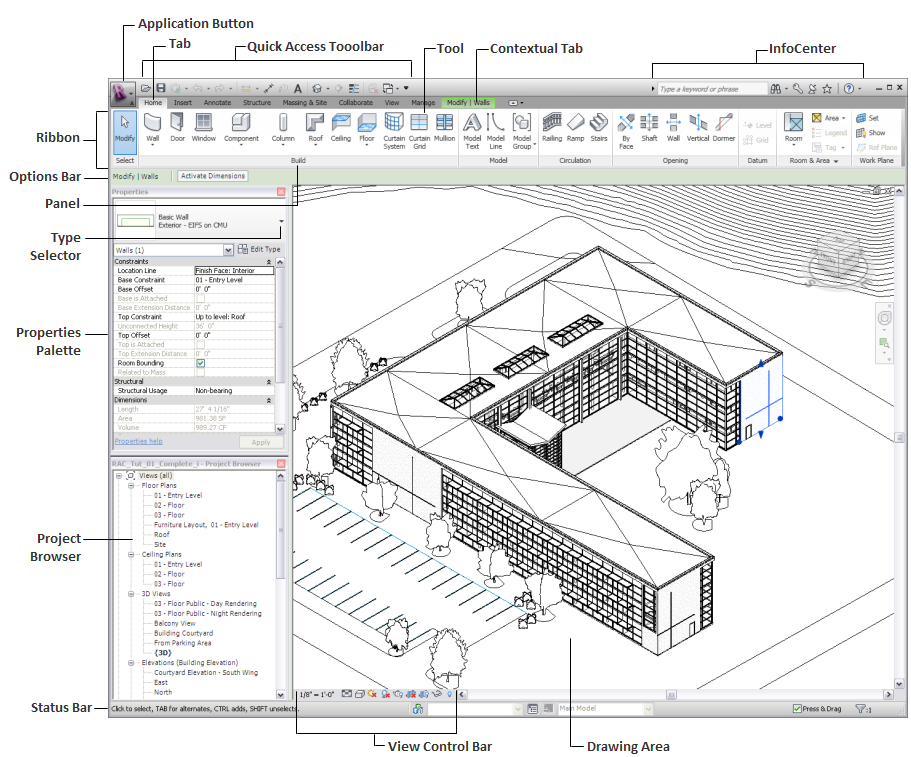Select the Door tool
This screenshot has height=757, width=911.
[177, 128]
